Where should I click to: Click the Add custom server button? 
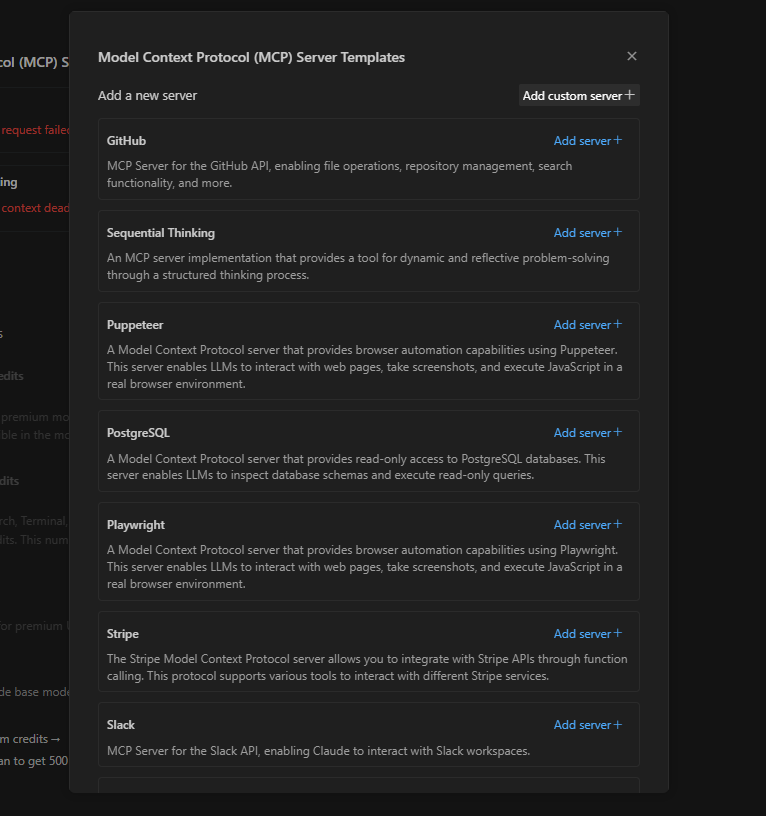(579, 95)
